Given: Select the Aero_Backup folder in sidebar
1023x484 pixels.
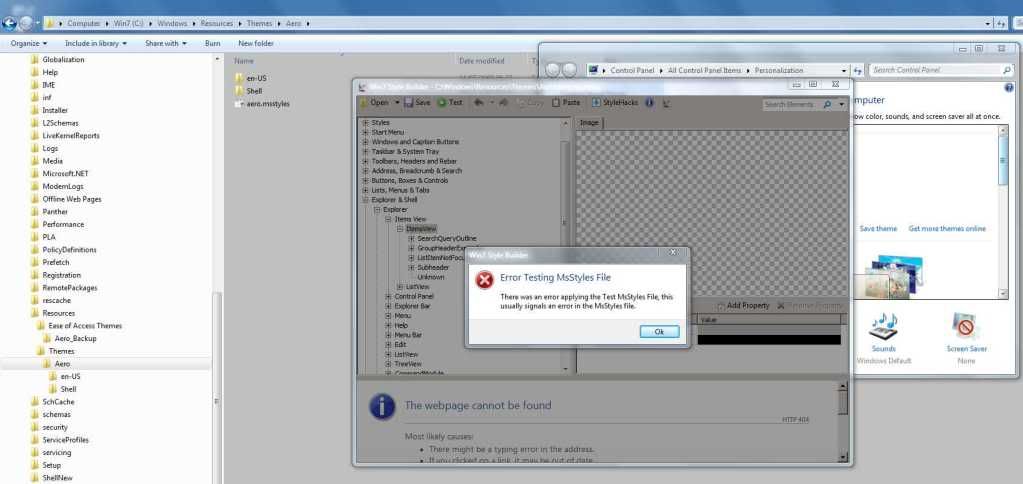Looking at the screenshot, I should [75, 339].
